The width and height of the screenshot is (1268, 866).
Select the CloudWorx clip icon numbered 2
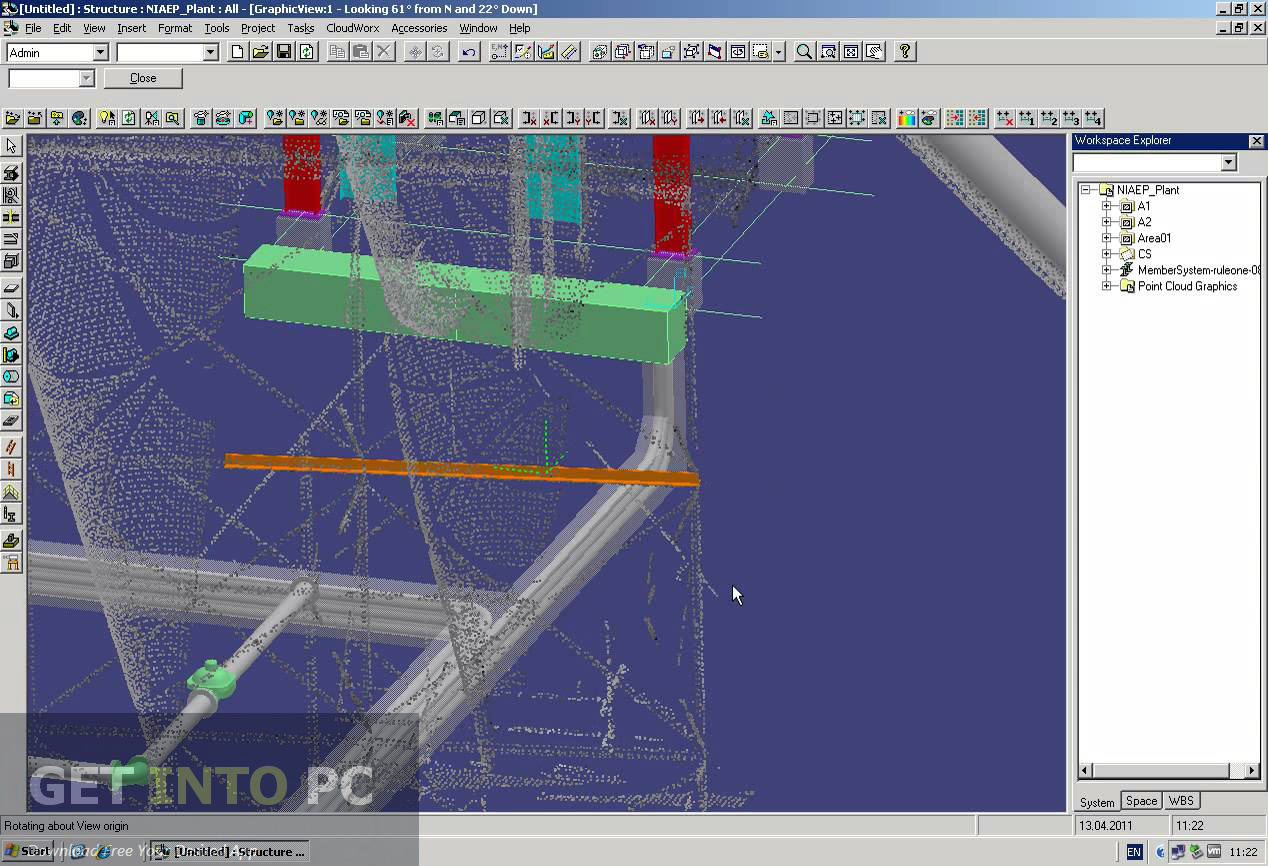point(1049,118)
